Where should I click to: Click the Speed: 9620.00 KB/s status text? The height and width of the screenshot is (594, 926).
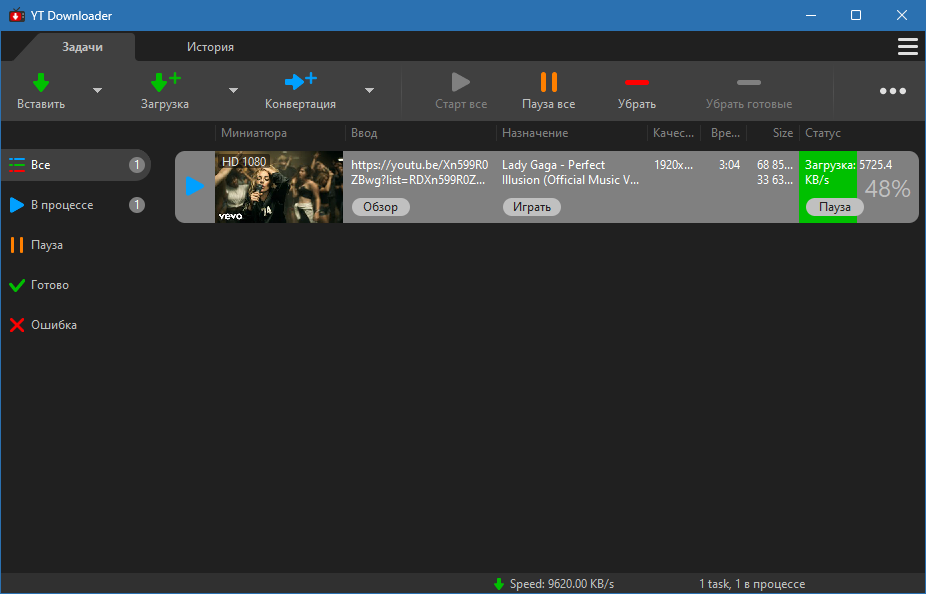562,584
